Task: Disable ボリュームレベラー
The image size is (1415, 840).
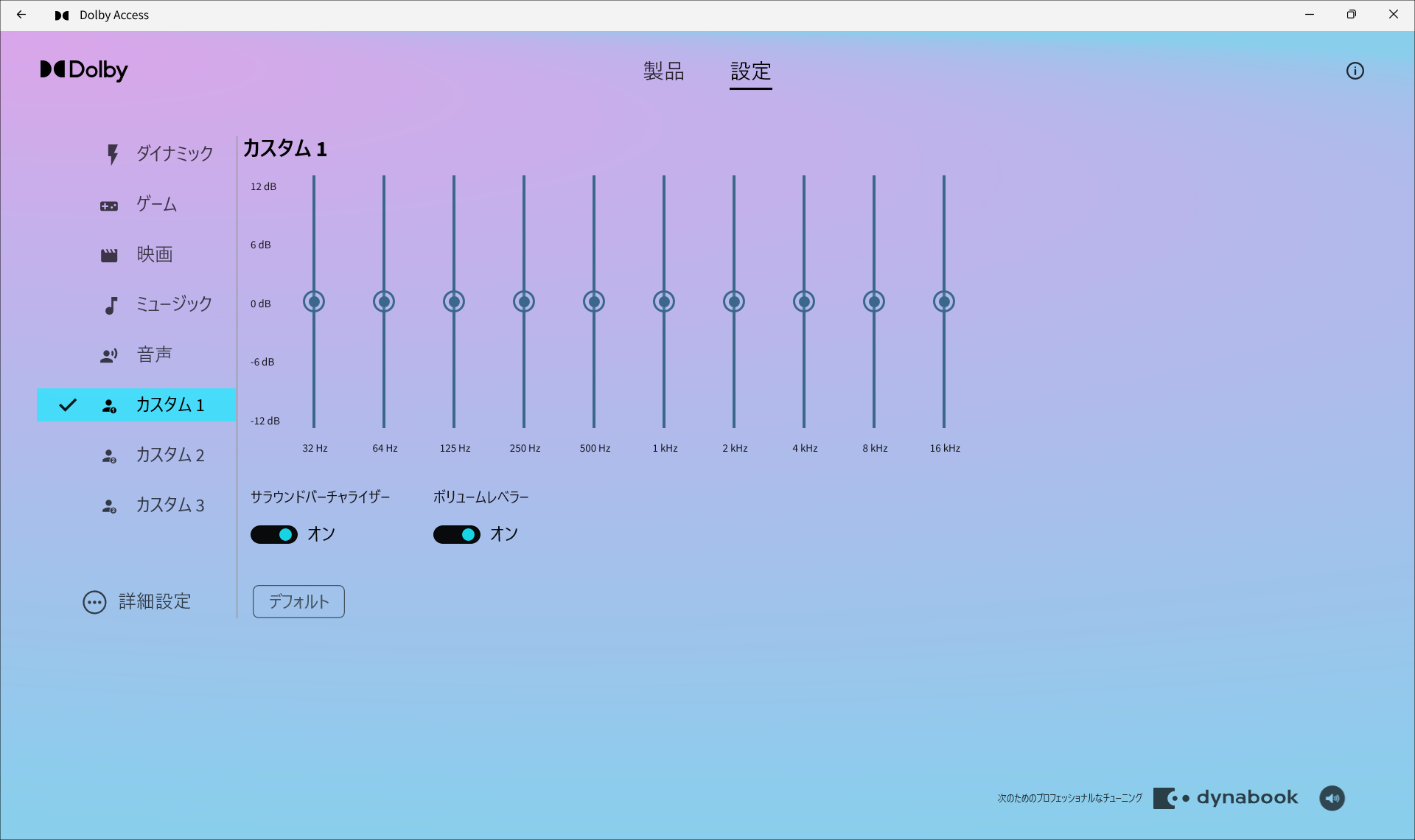Action: pyautogui.click(x=457, y=534)
